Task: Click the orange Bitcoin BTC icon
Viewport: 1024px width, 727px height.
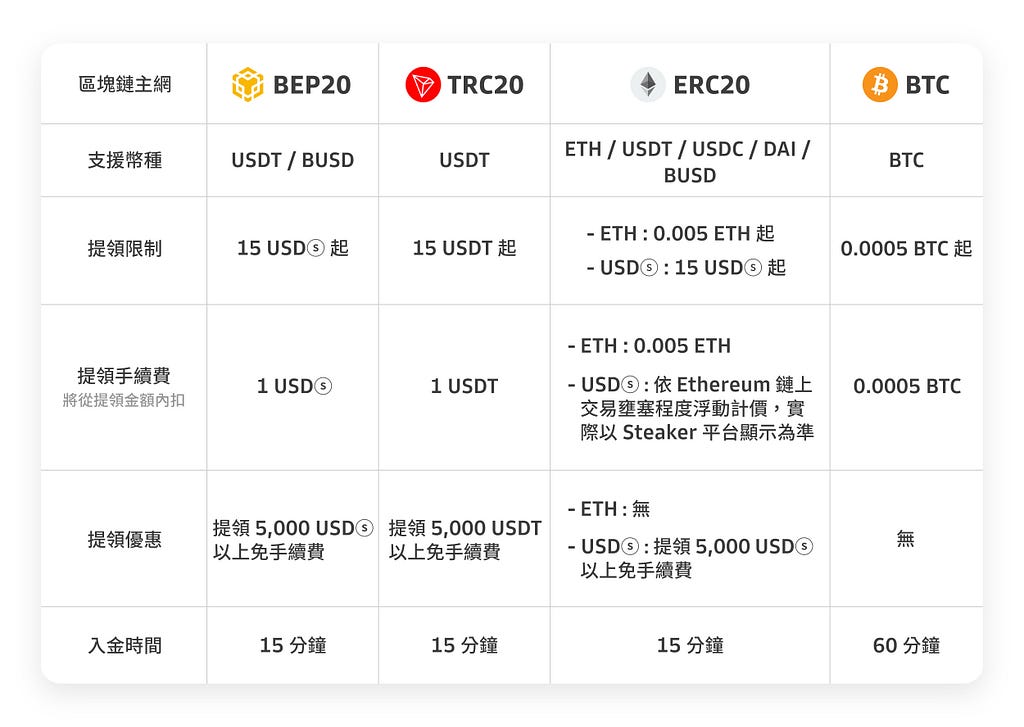Action: [880, 84]
